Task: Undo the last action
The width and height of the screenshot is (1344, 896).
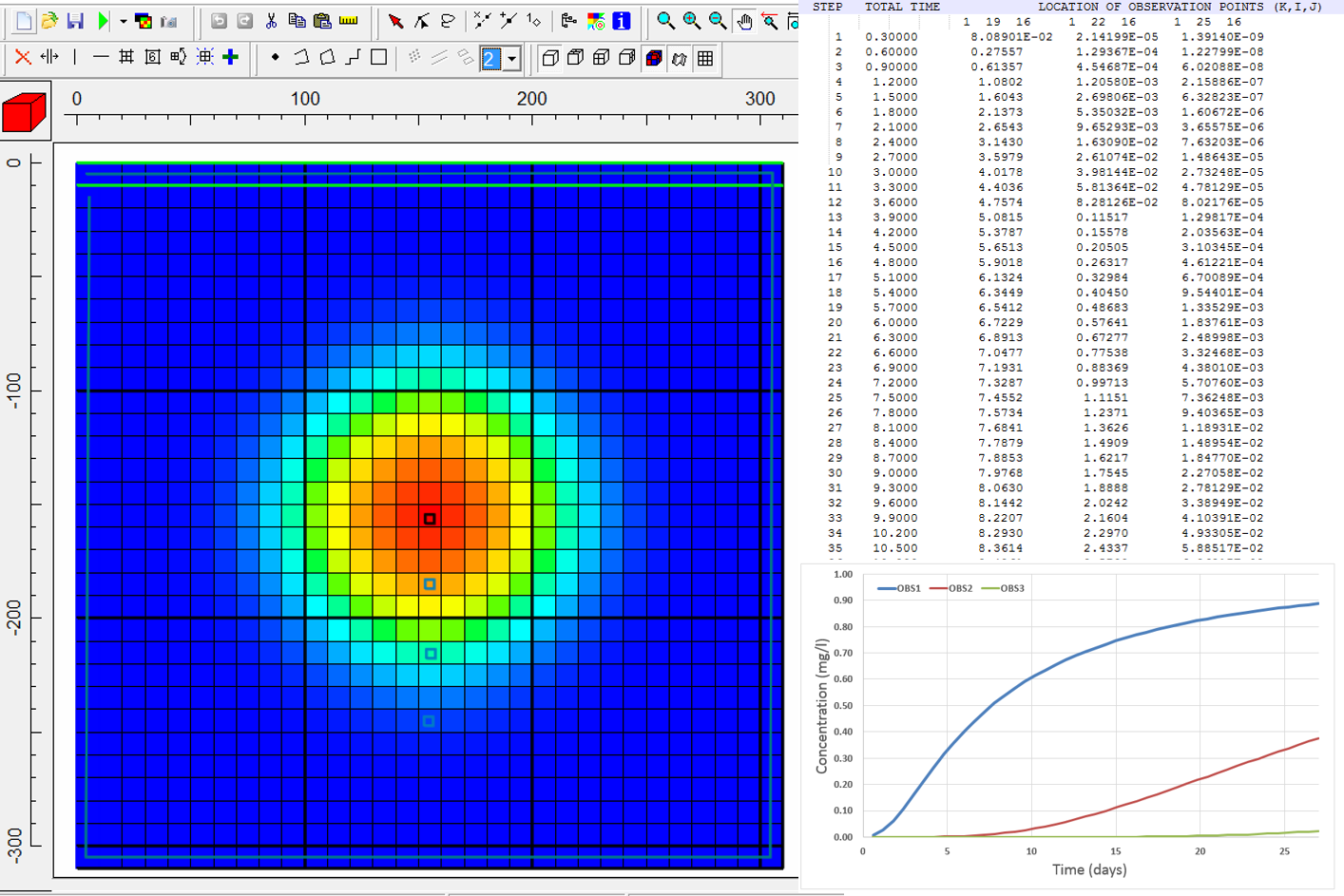Action: [x=219, y=21]
